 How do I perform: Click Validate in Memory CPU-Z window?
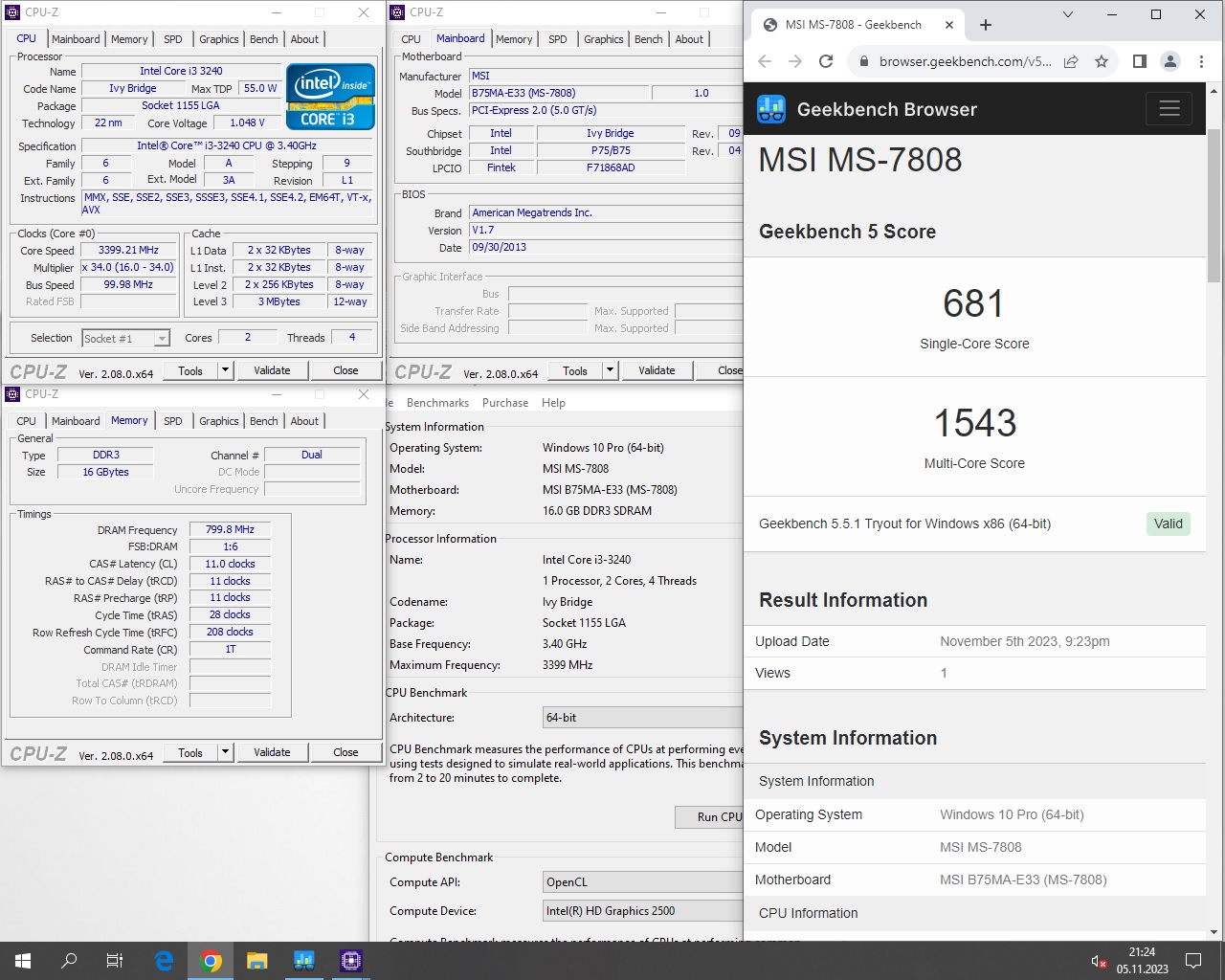pos(272,752)
